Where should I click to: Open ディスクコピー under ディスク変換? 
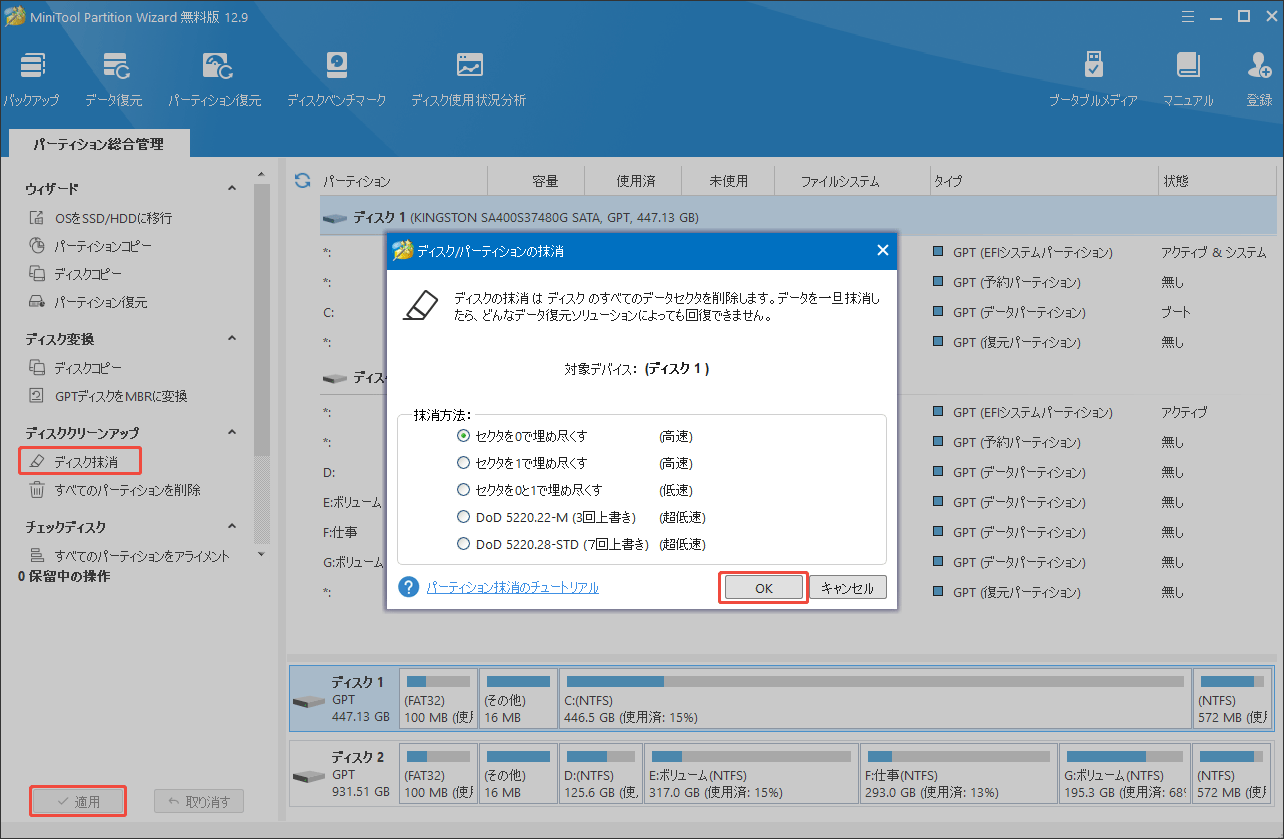76,368
